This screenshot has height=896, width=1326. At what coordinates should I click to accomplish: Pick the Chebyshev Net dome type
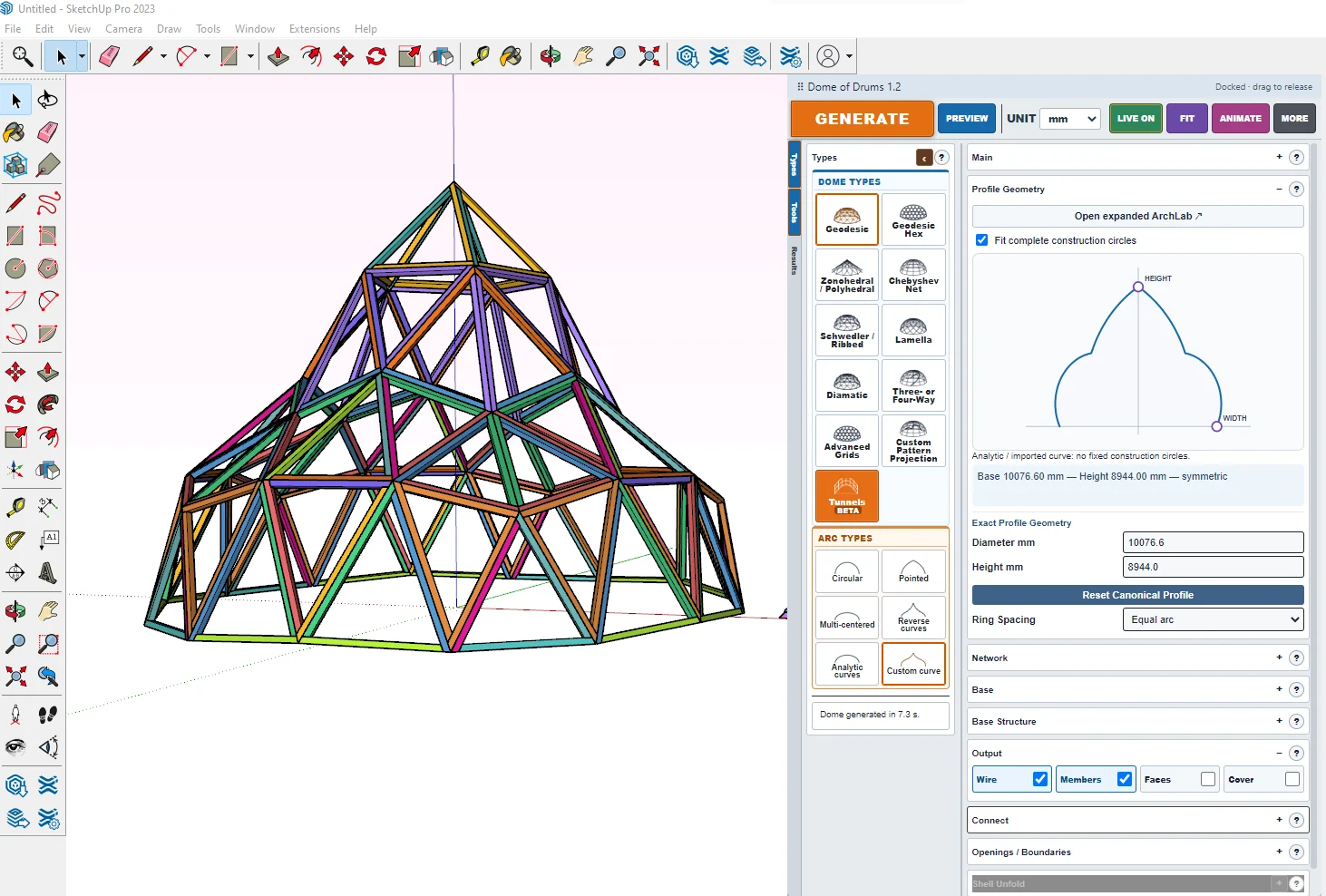(913, 275)
